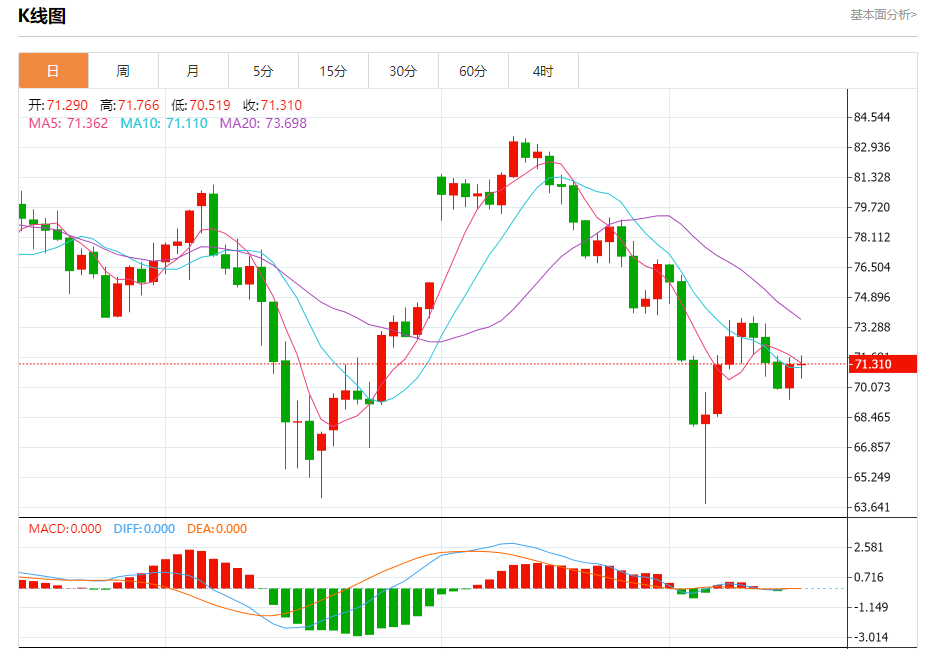
Task: Click the K线图 heading
Action: click(42, 16)
